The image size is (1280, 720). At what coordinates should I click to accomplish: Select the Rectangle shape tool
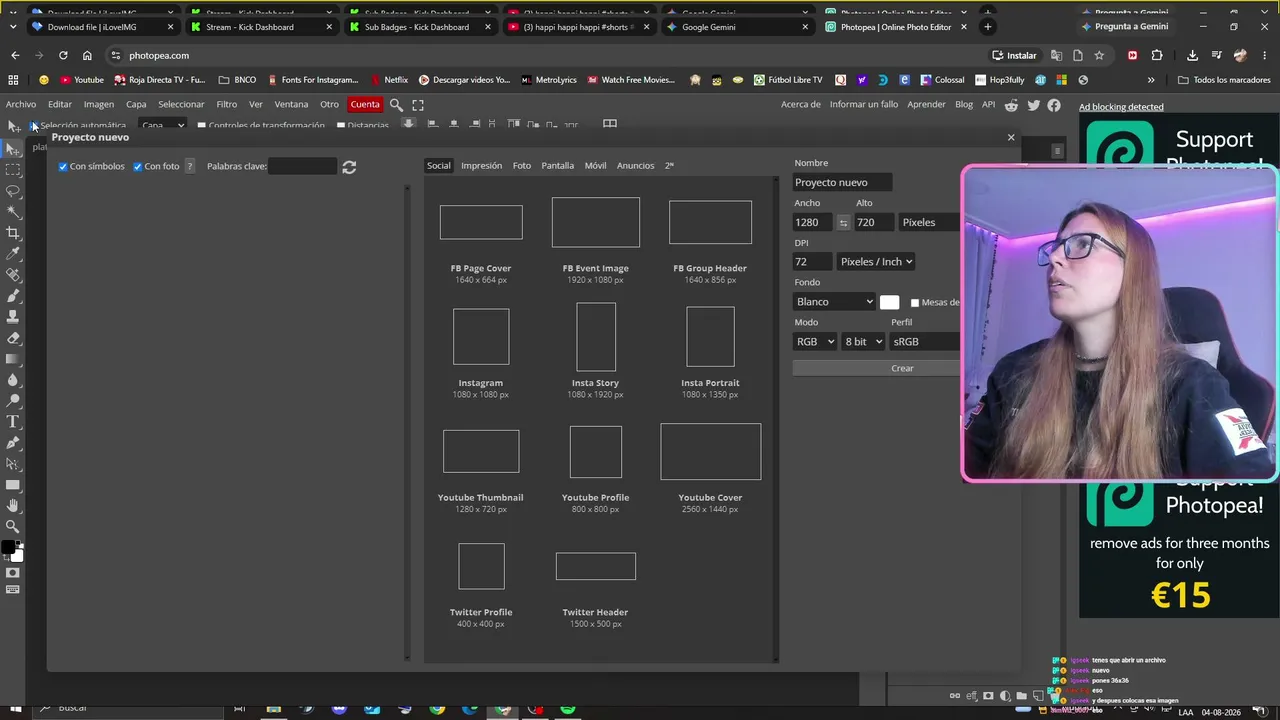pyautogui.click(x=13, y=485)
